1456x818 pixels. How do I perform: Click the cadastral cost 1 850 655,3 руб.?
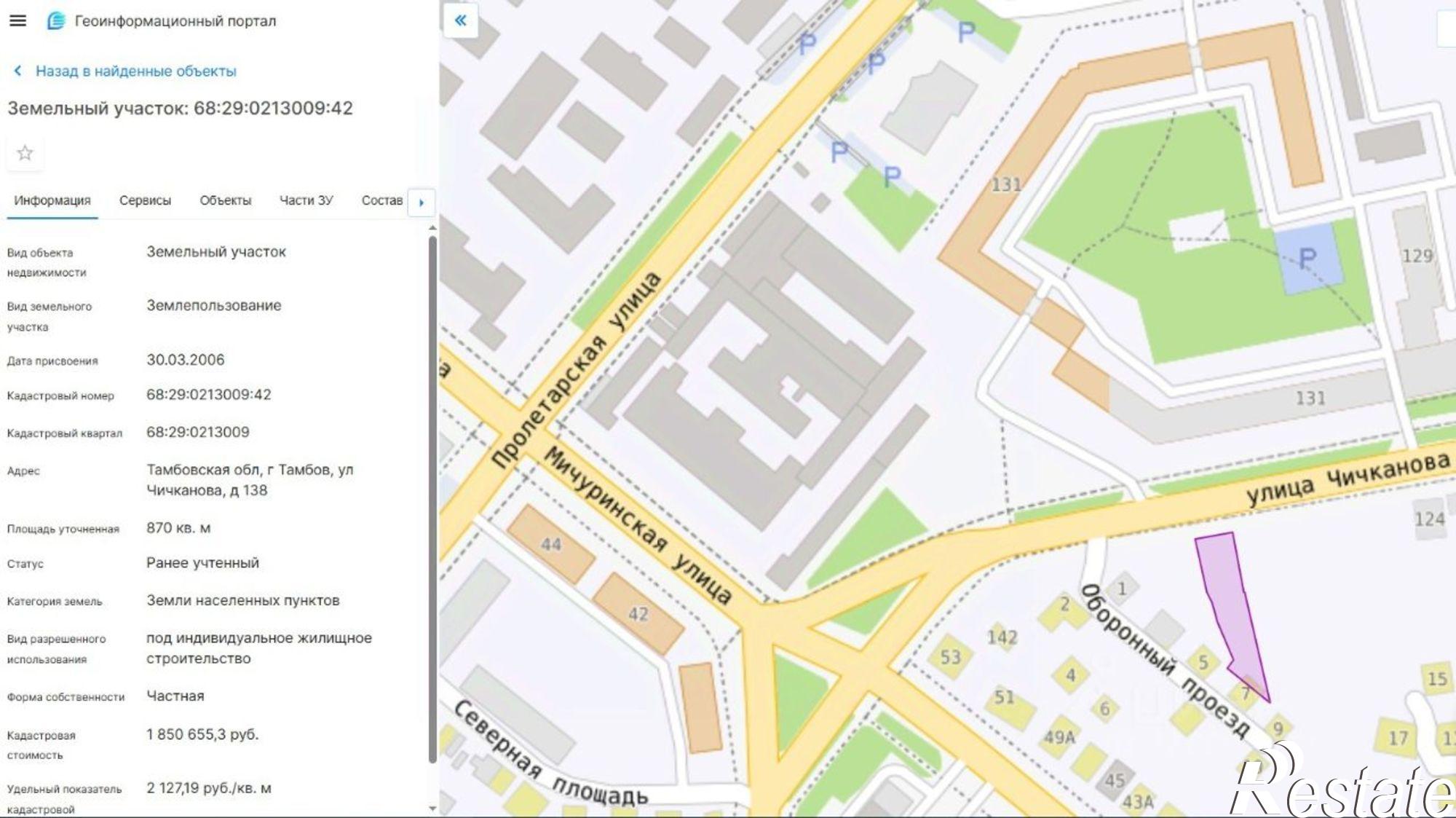coord(202,734)
